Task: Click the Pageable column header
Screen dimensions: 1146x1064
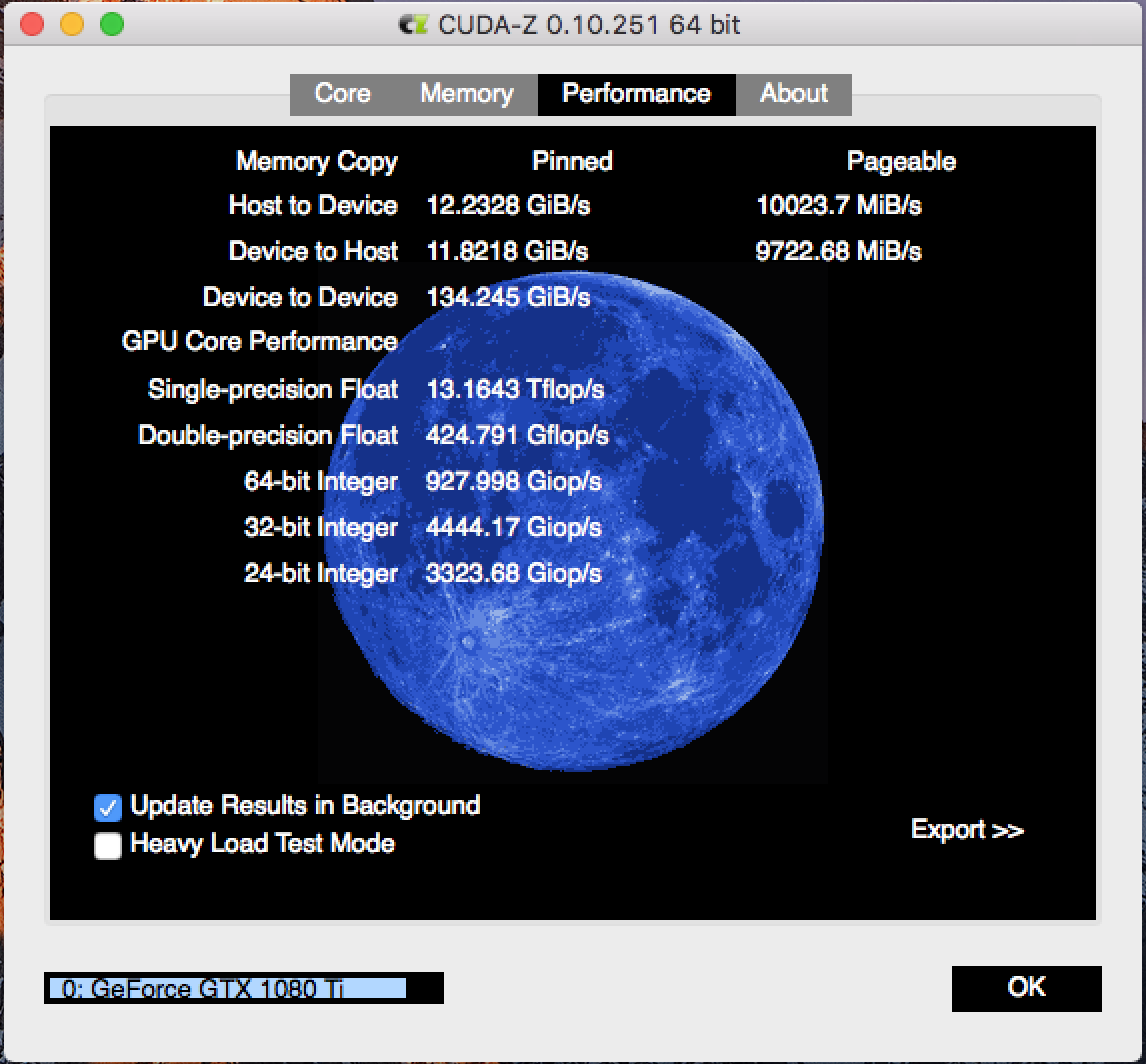Action: point(901,162)
